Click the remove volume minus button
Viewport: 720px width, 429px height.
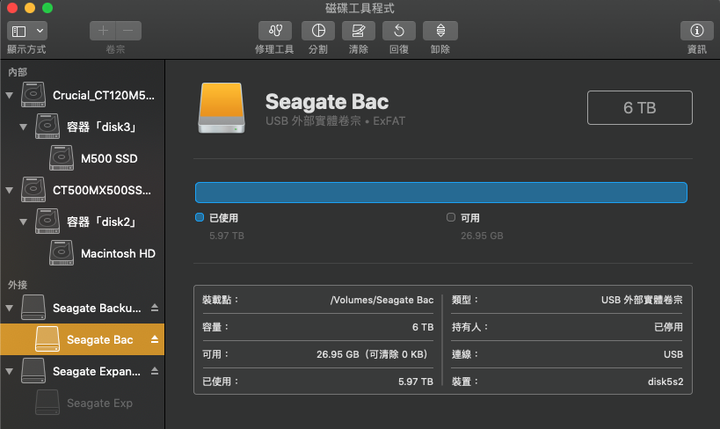(x=129, y=31)
